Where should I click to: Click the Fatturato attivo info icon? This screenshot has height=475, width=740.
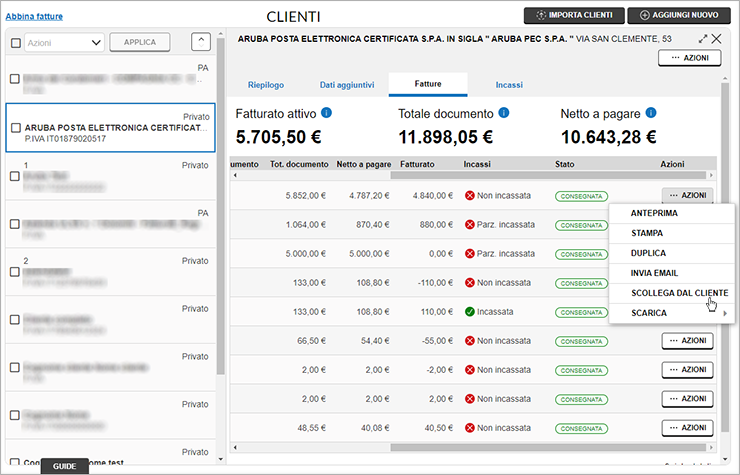[326, 113]
